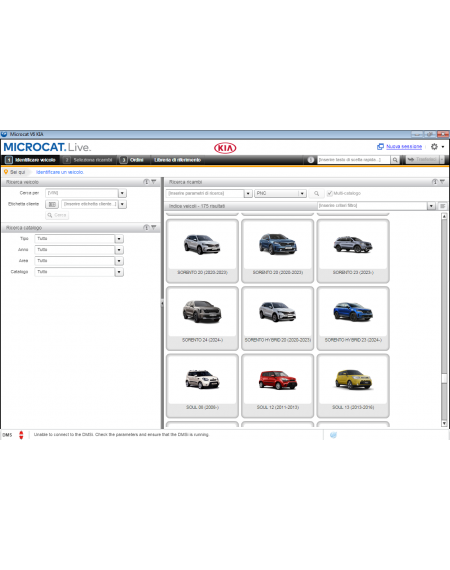Screen dimensions: 450x570
Task: Click the parts search magnifier button
Action: (317, 193)
